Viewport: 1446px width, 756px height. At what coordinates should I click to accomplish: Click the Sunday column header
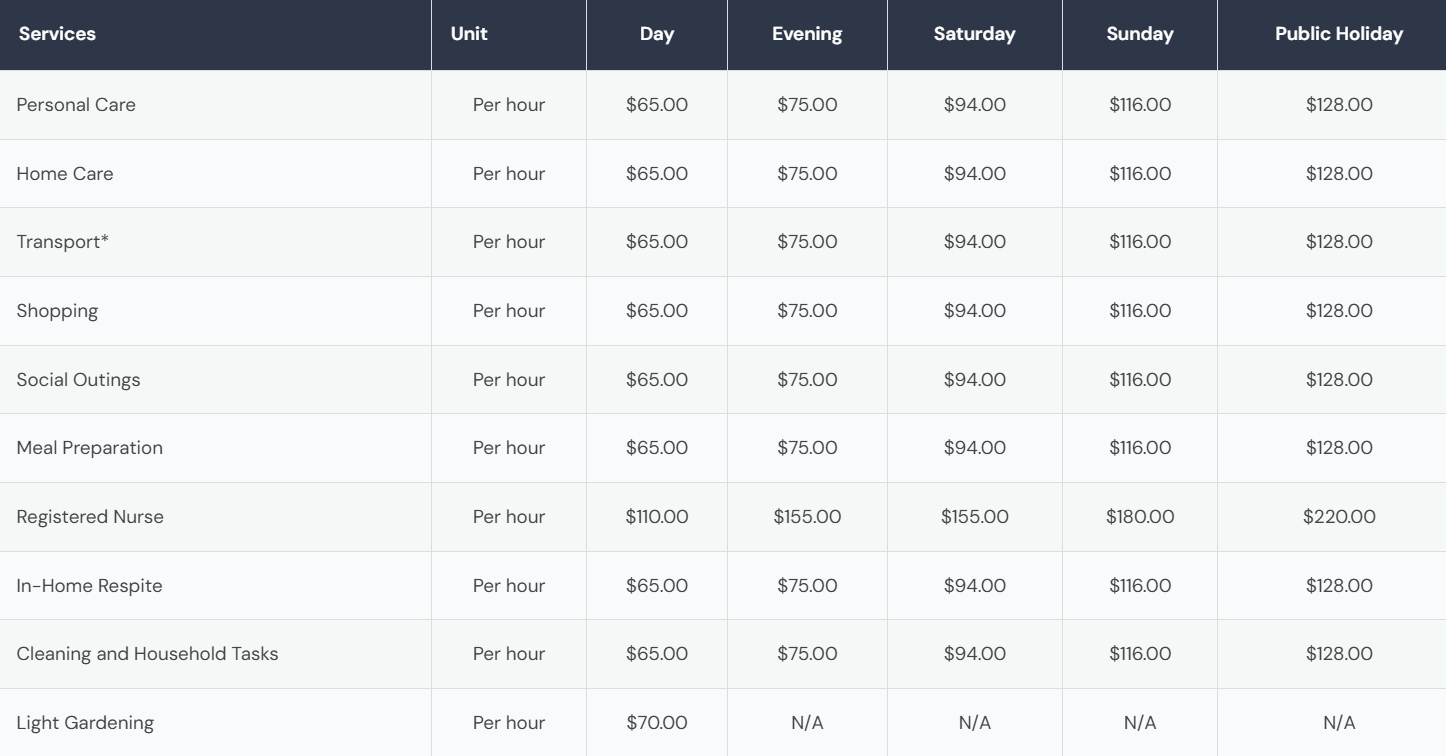point(1140,34)
